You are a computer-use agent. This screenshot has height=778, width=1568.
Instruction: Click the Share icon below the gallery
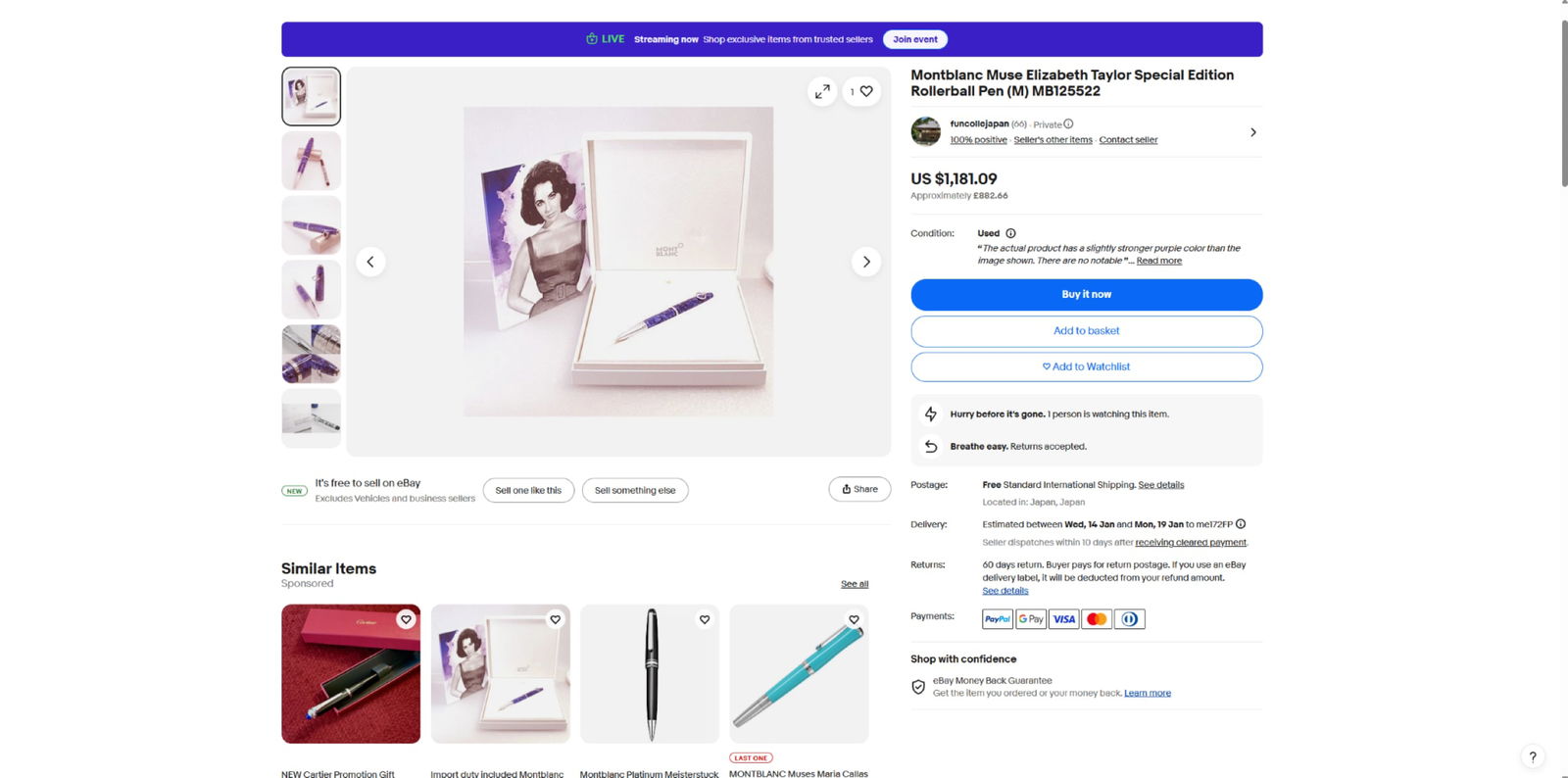point(859,489)
